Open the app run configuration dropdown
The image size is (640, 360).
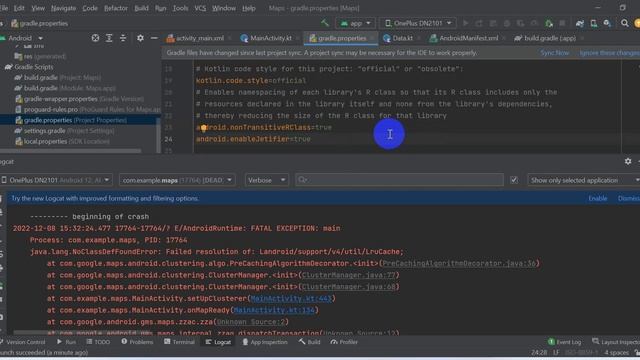point(355,23)
